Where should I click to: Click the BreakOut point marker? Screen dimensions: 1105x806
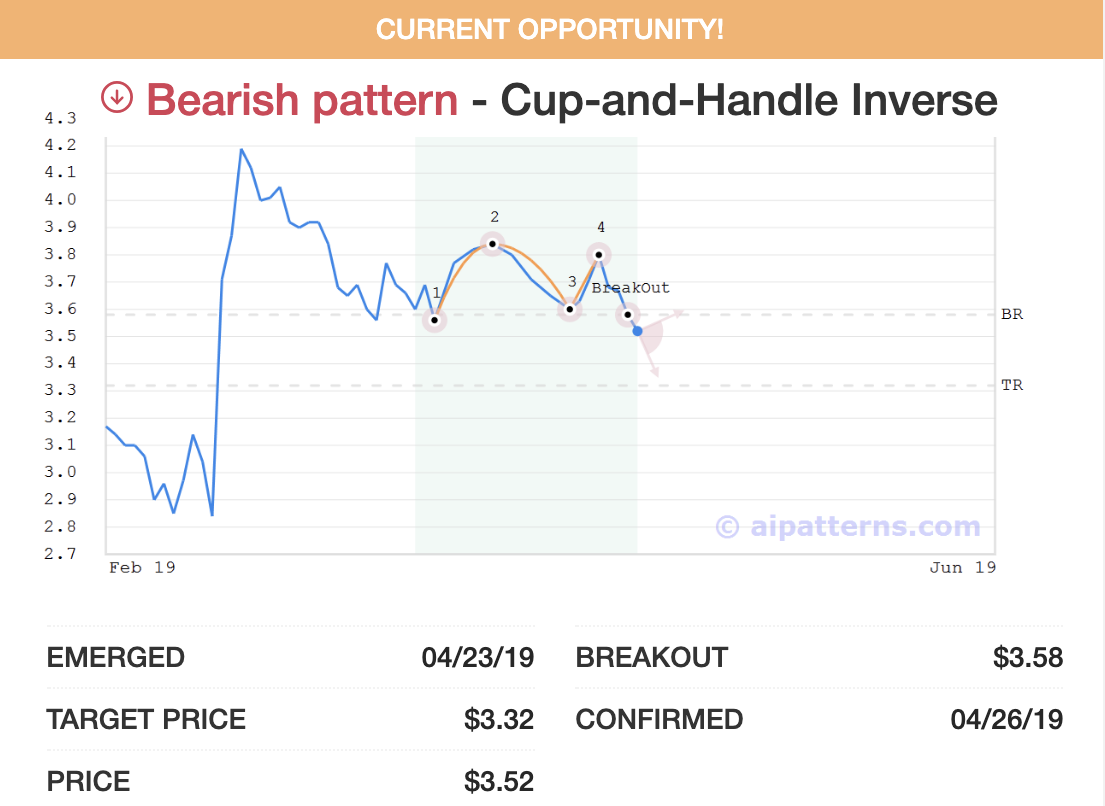pyautogui.click(x=627, y=315)
